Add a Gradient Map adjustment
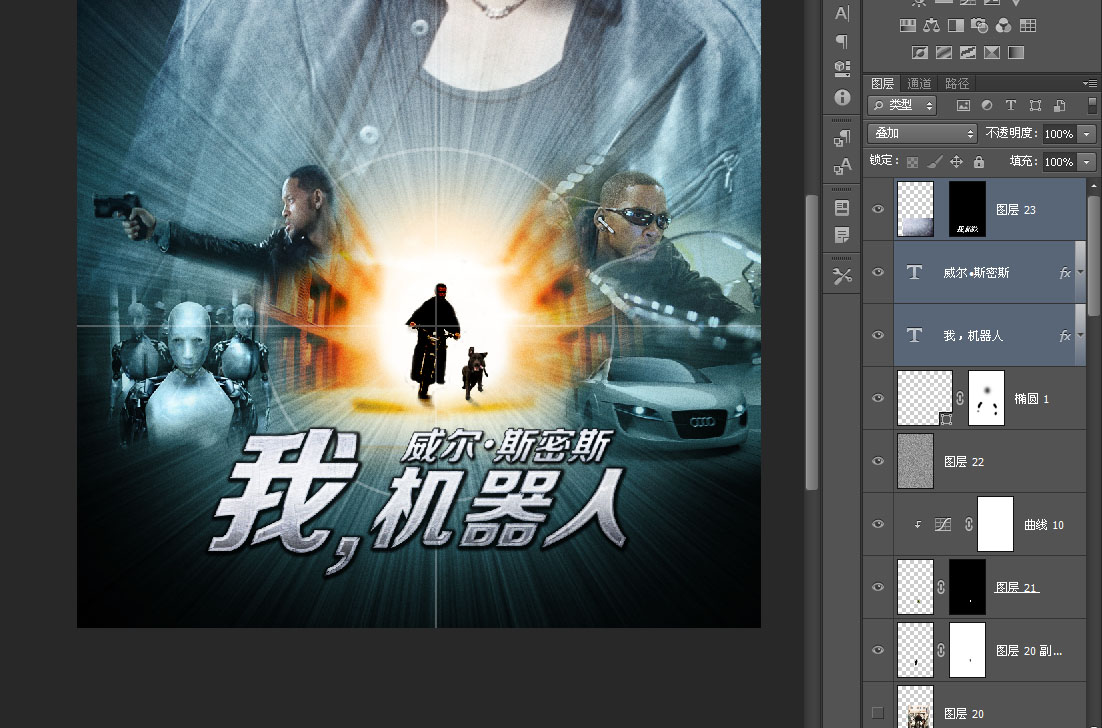The width and height of the screenshot is (1102, 728). coord(1016,53)
